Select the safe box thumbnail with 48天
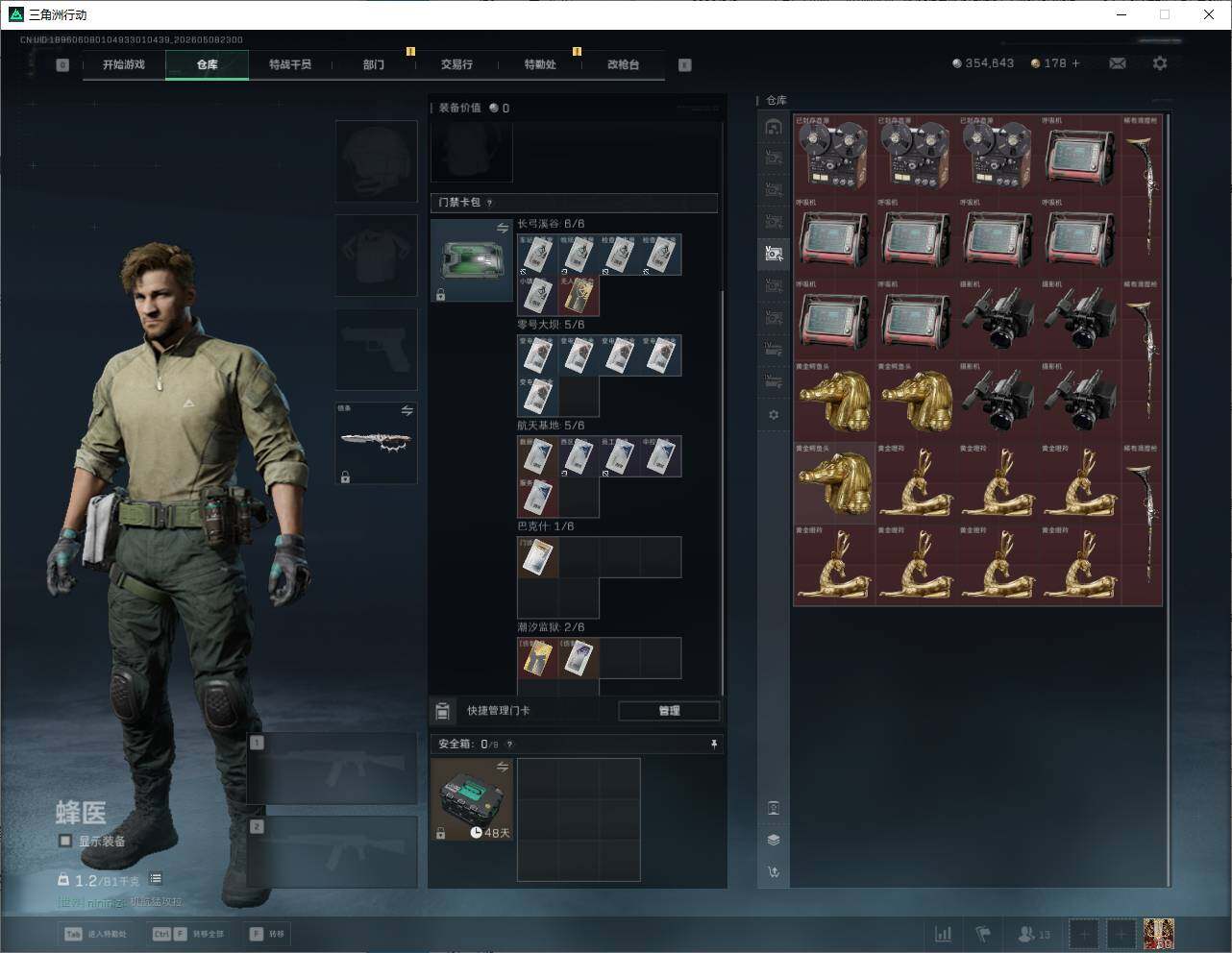The height and width of the screenshot is (953, 1232). pos(471,799)
